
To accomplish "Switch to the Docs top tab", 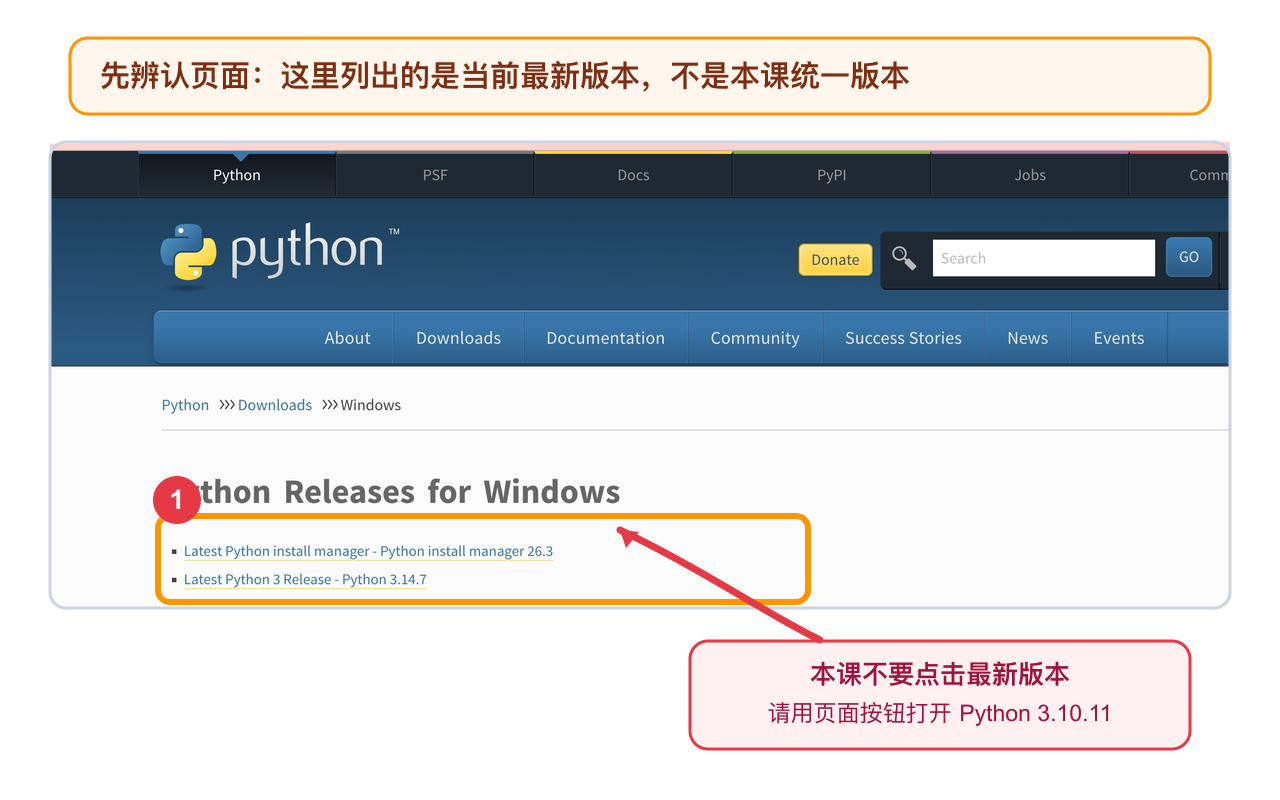I will pyautogui.click(x=633, y=175).
